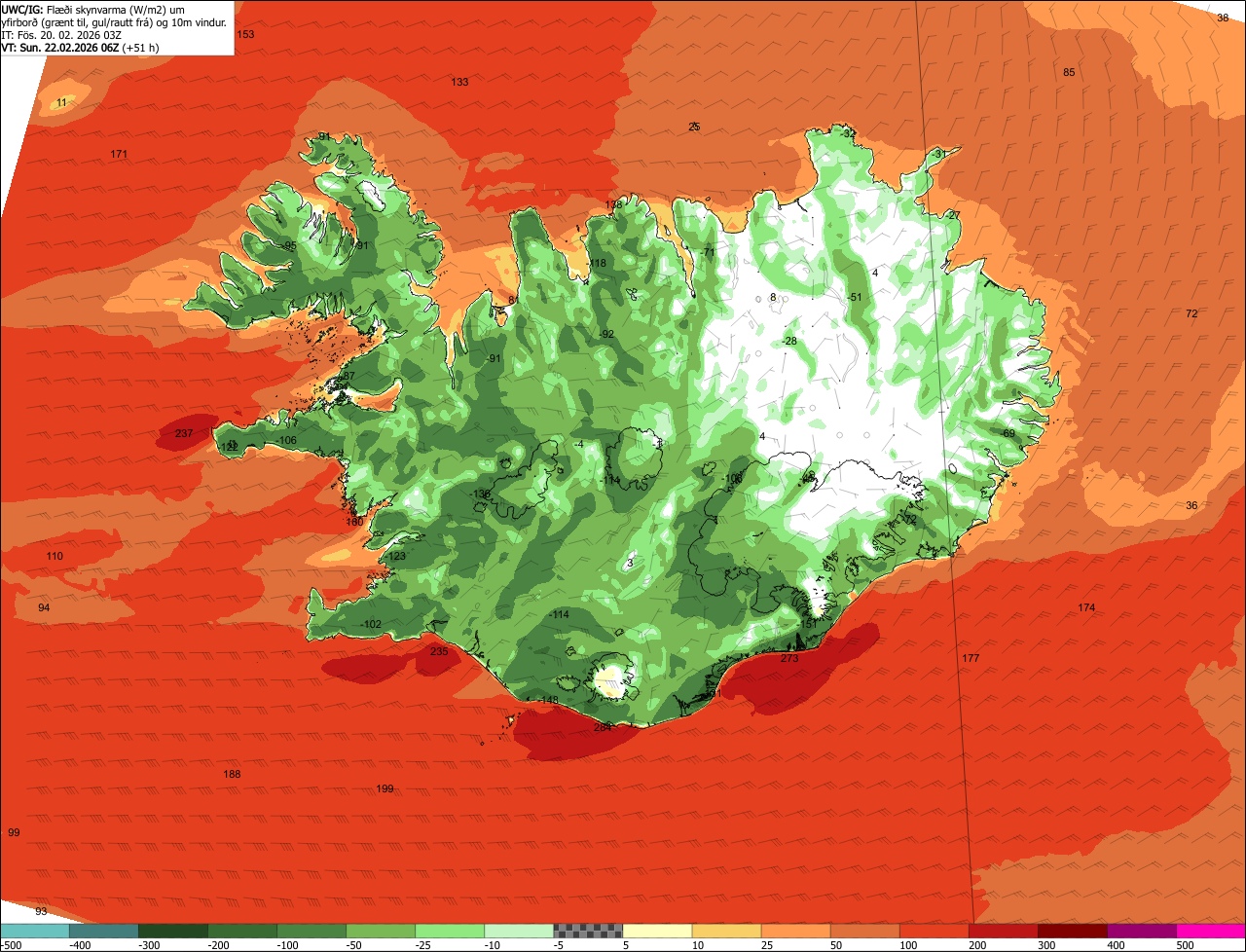Click the map value 38

[x=1223, y=18]
